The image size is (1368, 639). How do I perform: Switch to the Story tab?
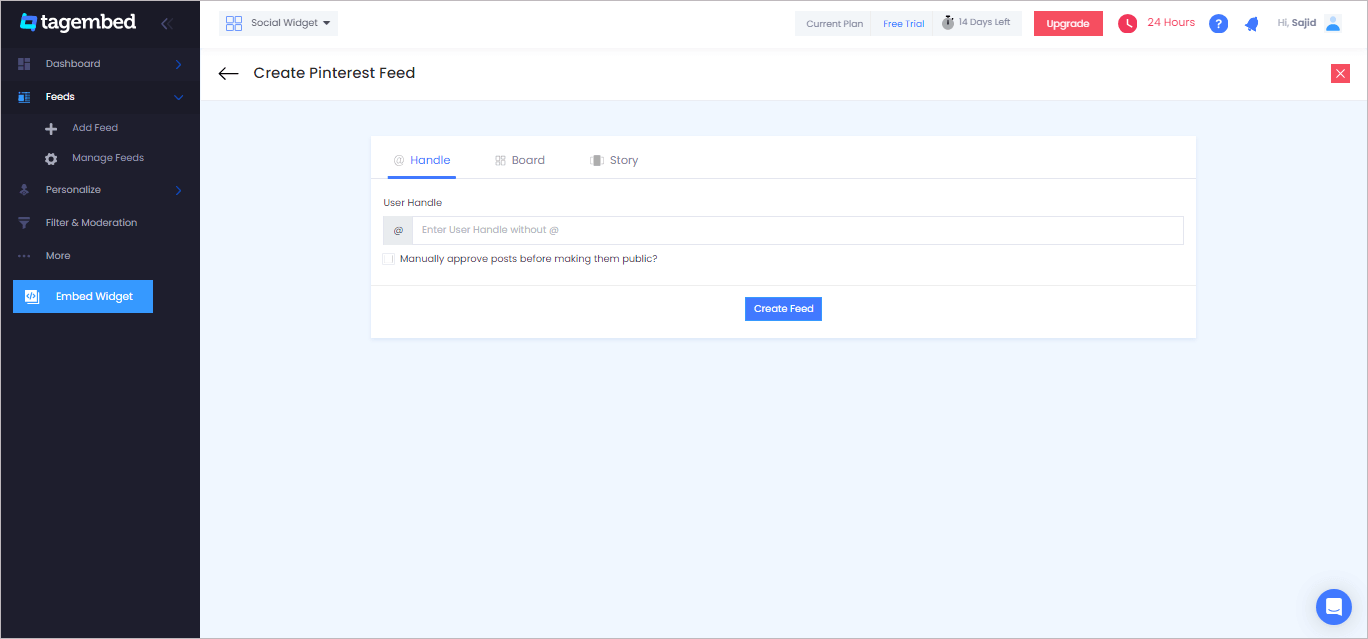click(614, 160)
